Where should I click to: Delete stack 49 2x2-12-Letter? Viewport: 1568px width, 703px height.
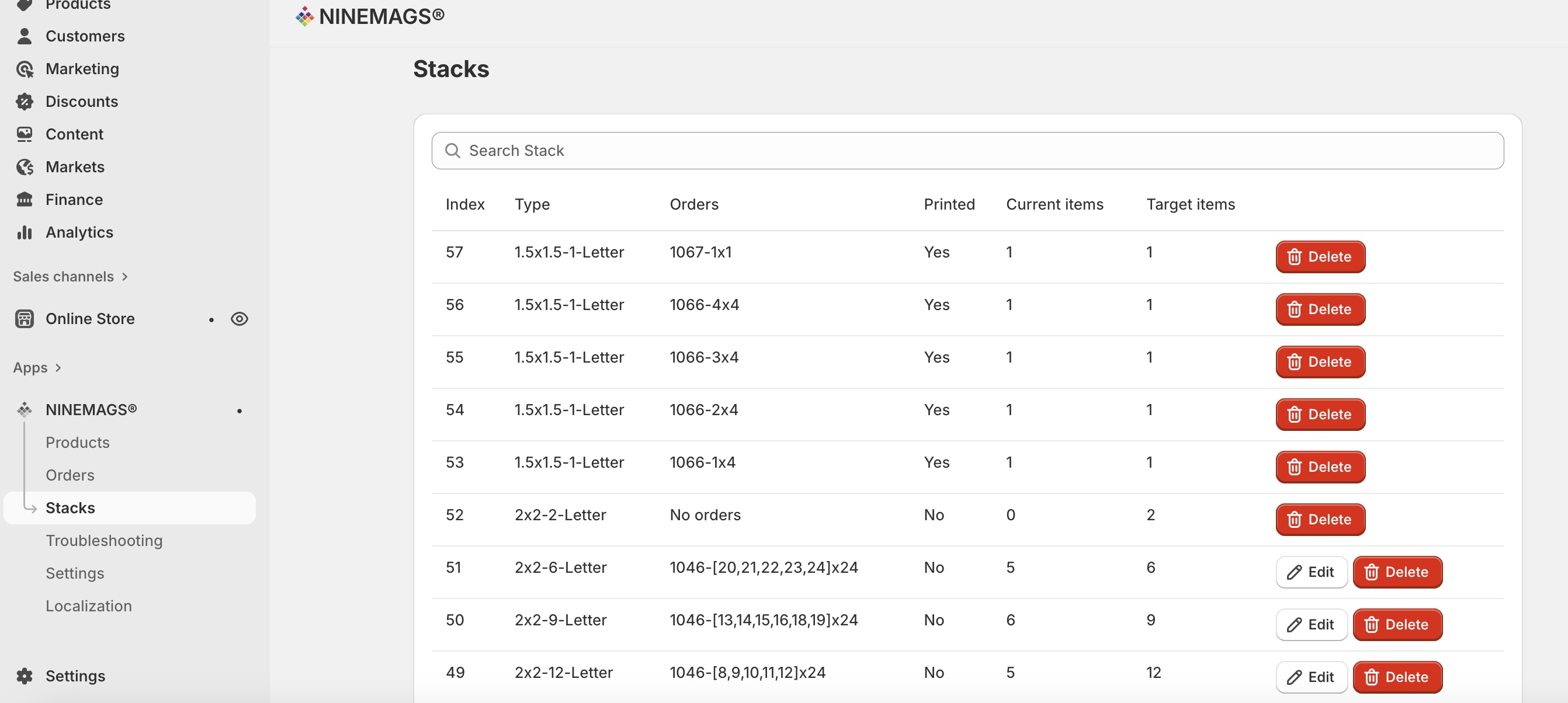1397,677
